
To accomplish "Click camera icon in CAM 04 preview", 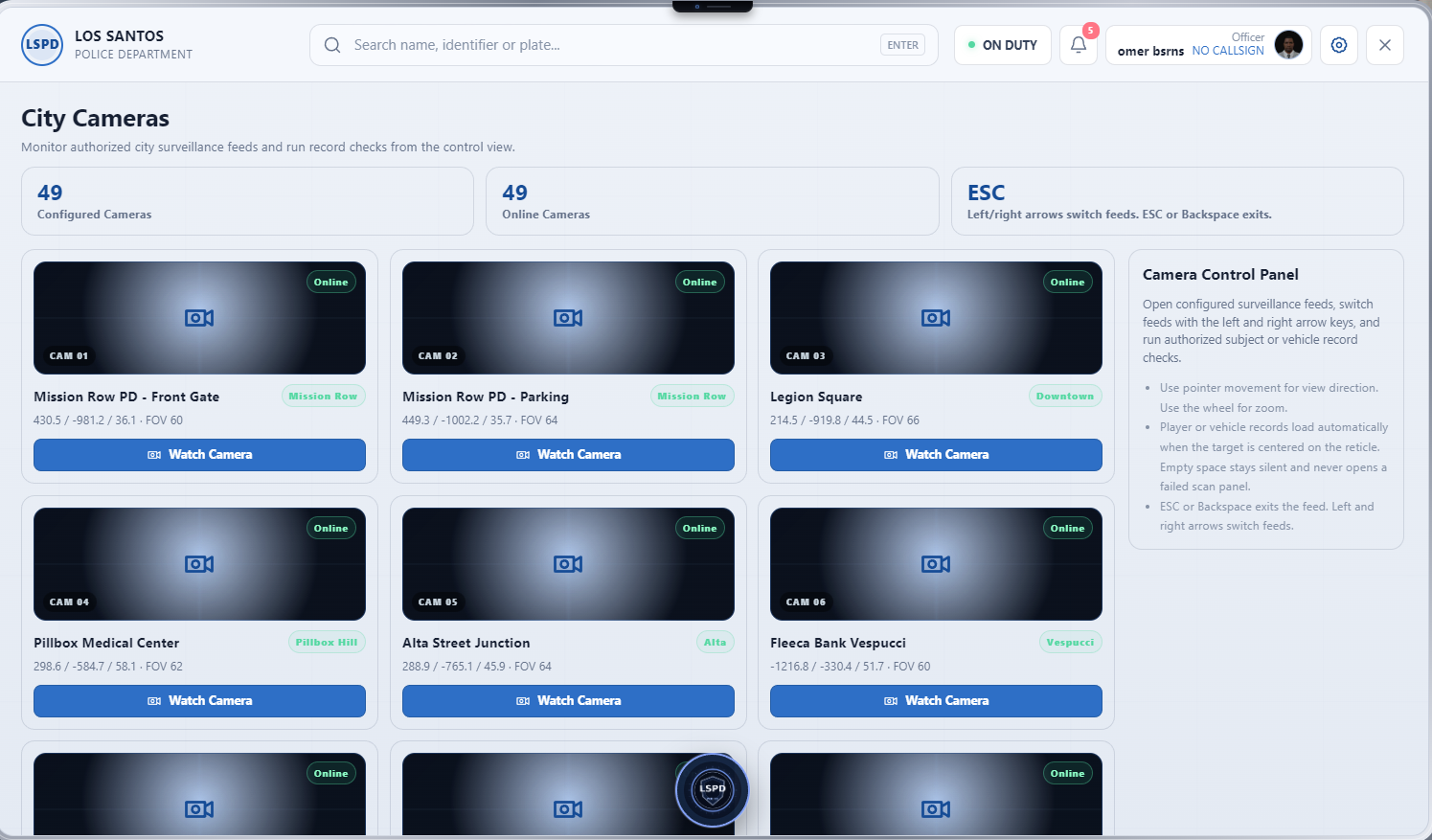I will pyautogui.click(x=199, y=564).
